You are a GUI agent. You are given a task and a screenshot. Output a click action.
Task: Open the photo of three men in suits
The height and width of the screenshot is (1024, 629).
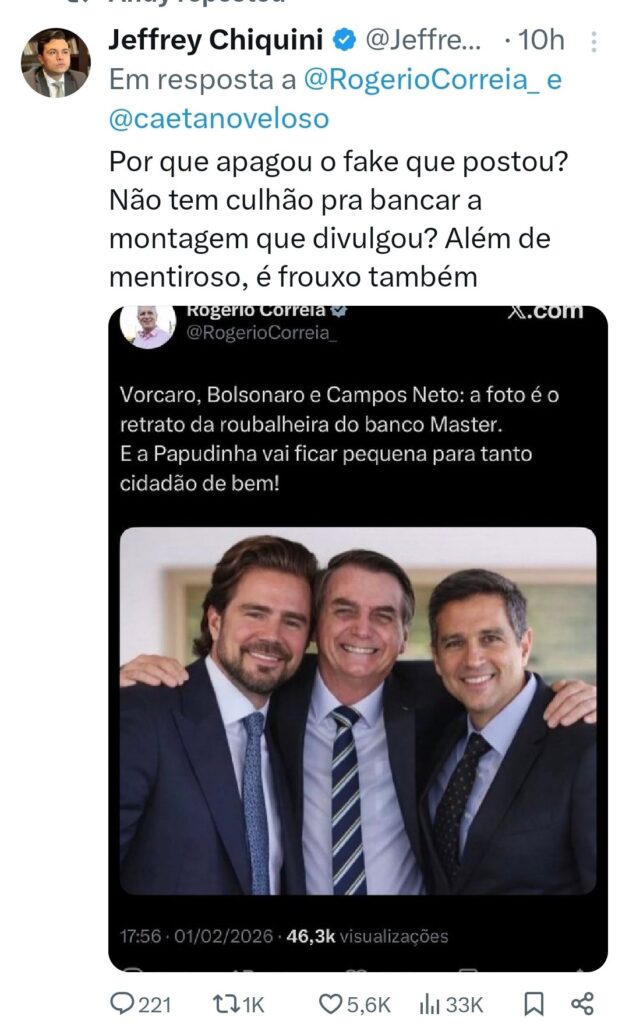click(x=358, y=710)
